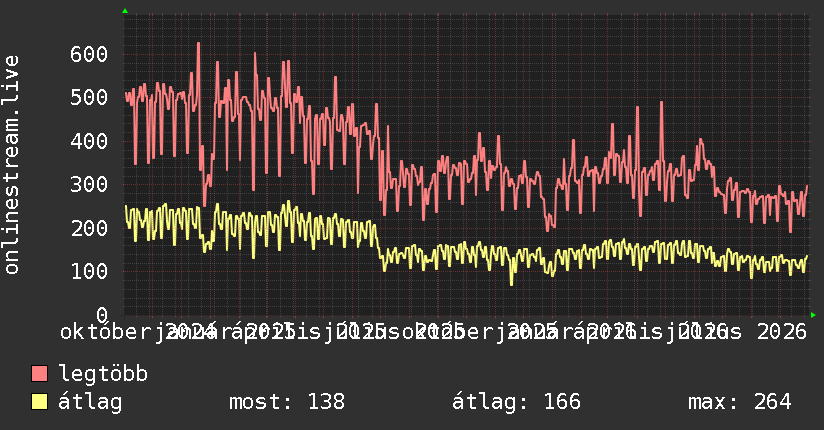Click the y-axis label 200
This screenshot has height=430, width=824.
[89, 228]
